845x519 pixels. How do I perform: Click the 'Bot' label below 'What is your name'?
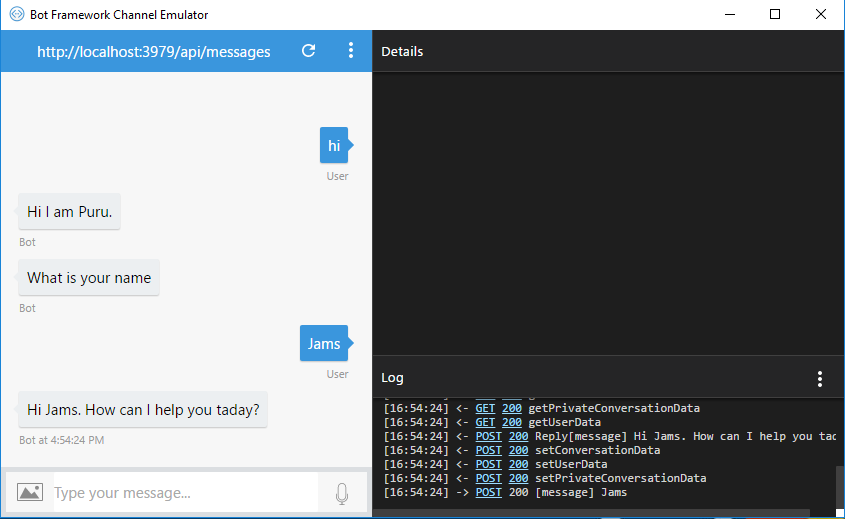click(x=27, y=308)
